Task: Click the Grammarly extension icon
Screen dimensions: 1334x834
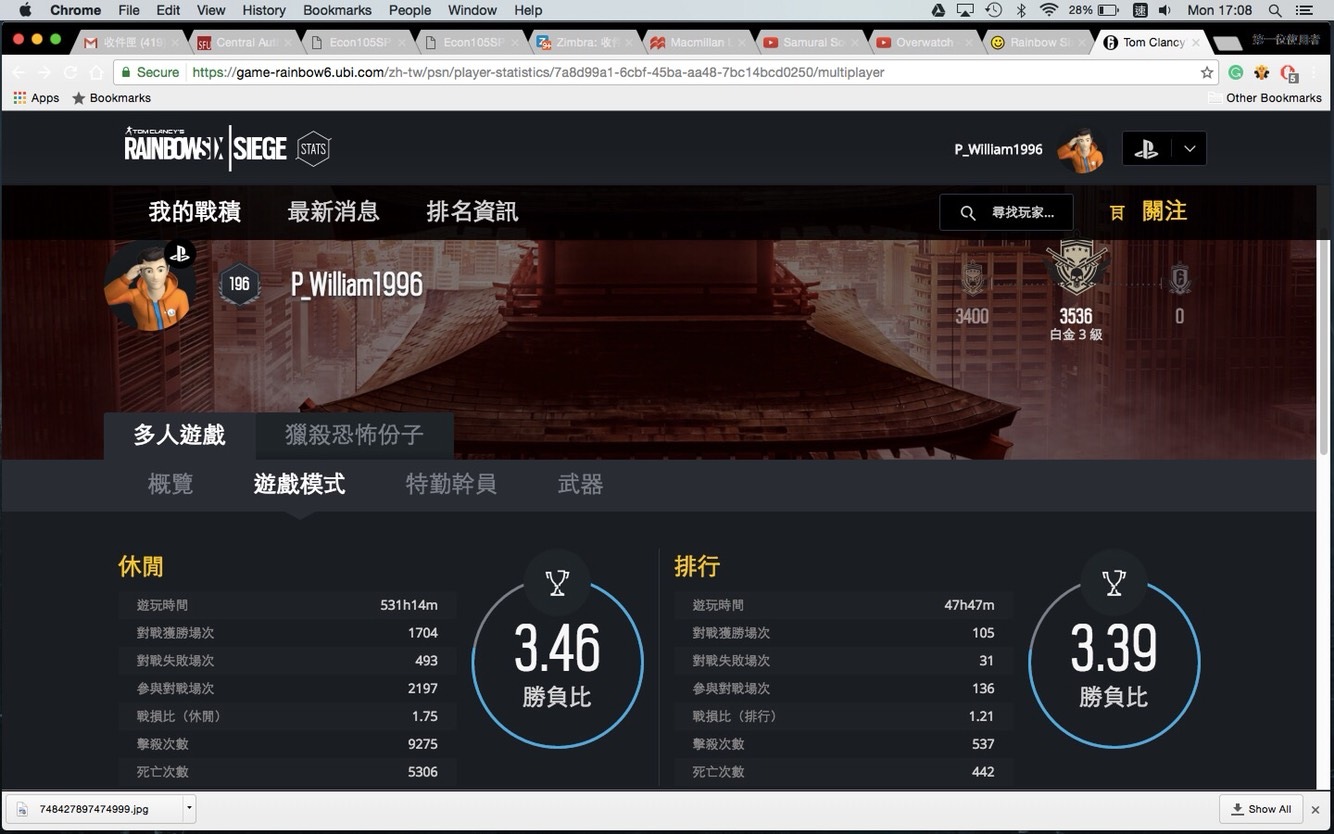Action: pyautogui.click(x=1236, y=72)
